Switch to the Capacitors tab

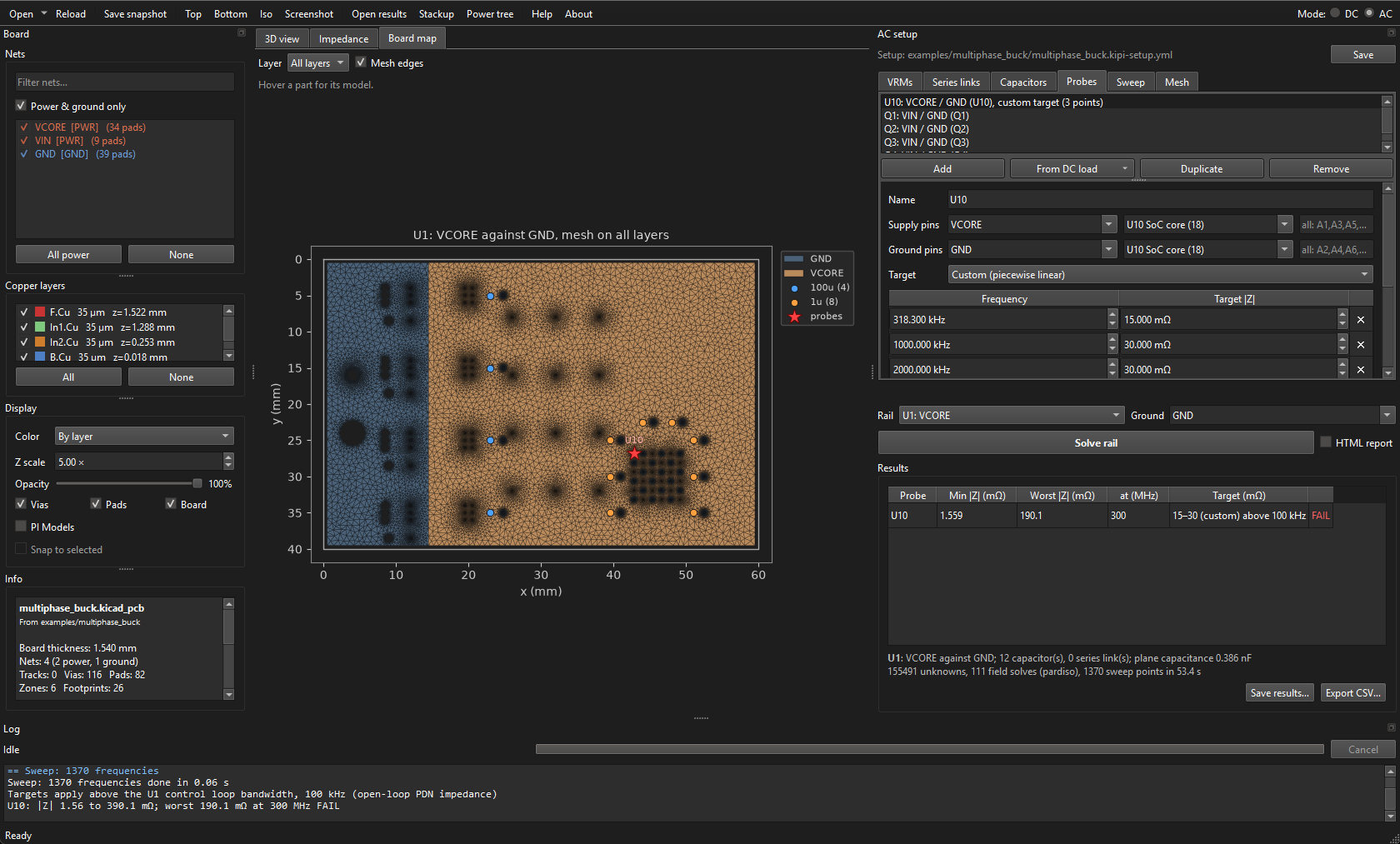(1022, 82)
